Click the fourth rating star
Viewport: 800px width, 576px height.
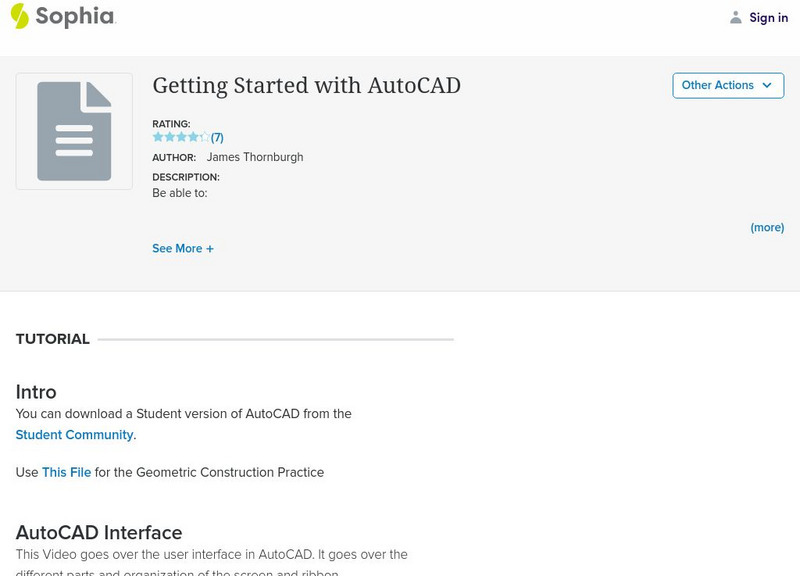pos(194,137)
